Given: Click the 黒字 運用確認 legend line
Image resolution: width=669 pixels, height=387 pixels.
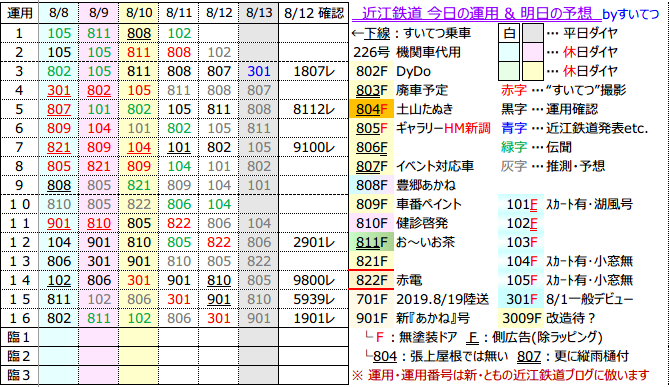Looking at the screenshot, I should (550, 109).
